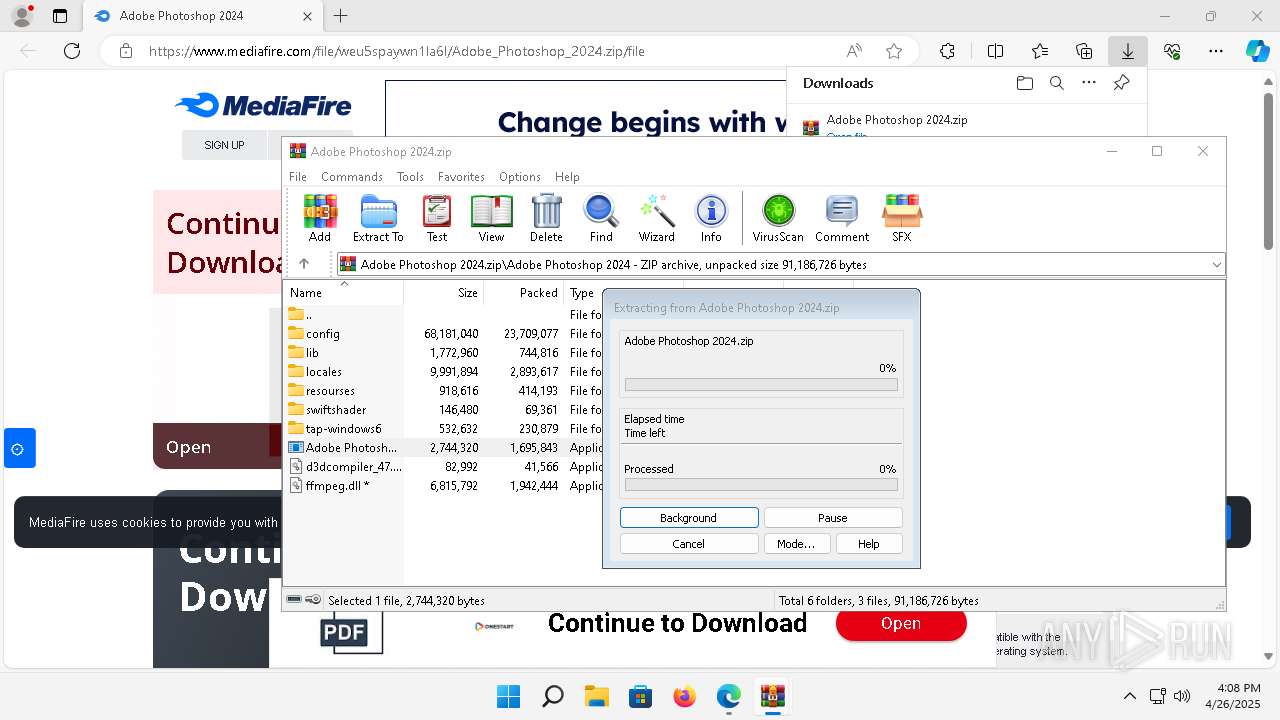Show hidden system tray icons chevron
The image size is (1280, 720).
[x=1130, y=696]
